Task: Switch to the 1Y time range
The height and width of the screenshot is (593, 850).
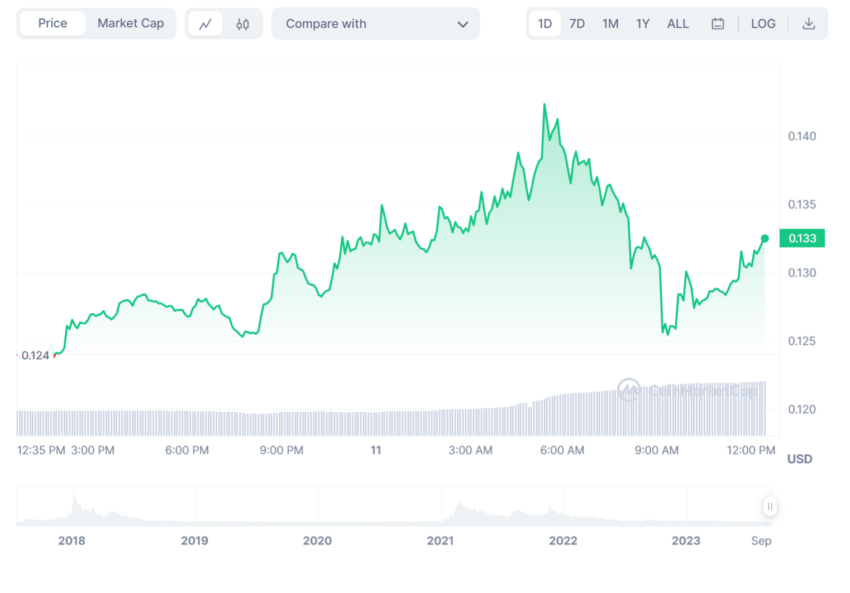Action: pyautogui.click(x=642, y=24)
